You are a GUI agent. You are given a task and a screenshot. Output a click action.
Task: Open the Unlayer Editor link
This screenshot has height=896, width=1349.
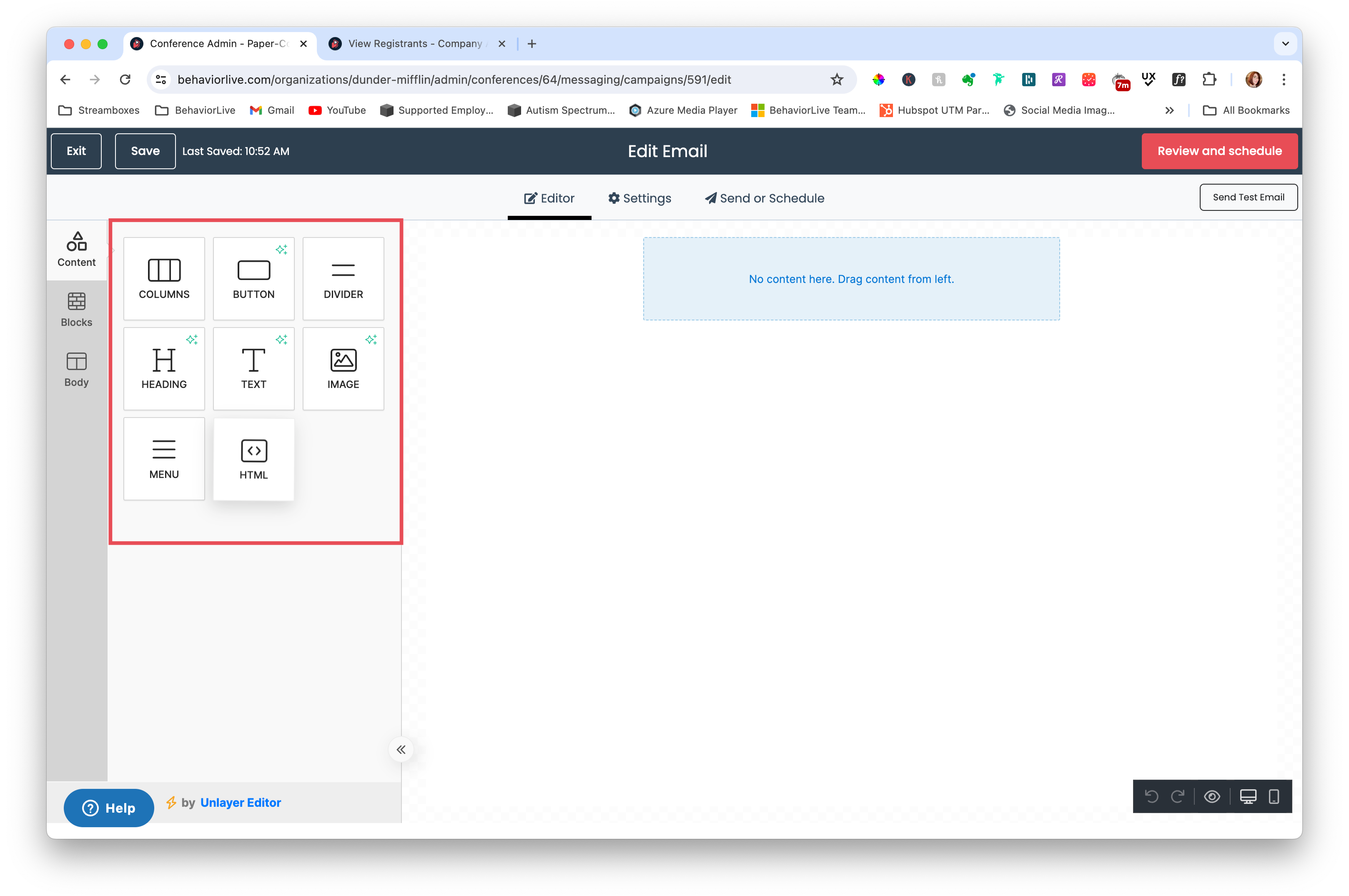tap(241, 803)
